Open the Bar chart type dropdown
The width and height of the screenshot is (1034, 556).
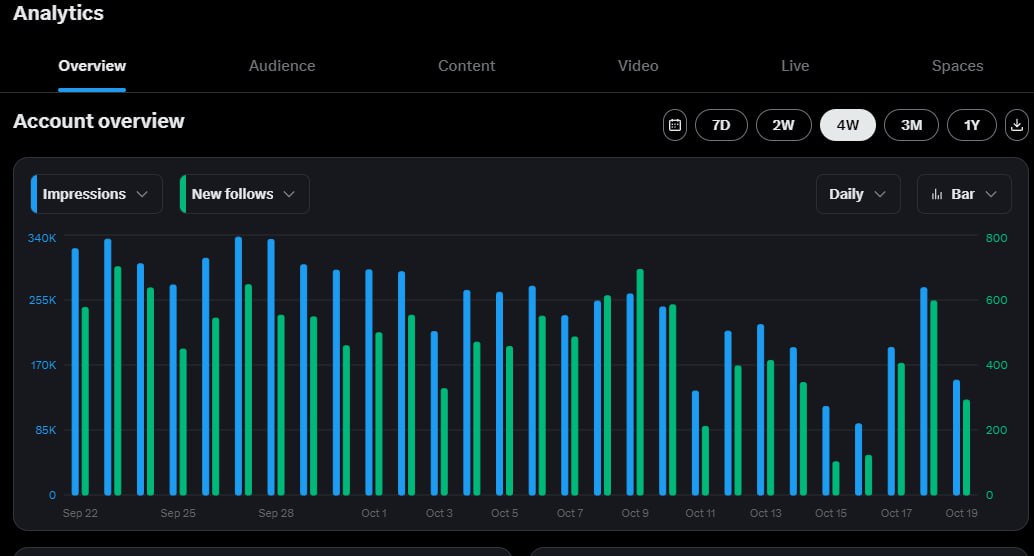tap(964, 194)
